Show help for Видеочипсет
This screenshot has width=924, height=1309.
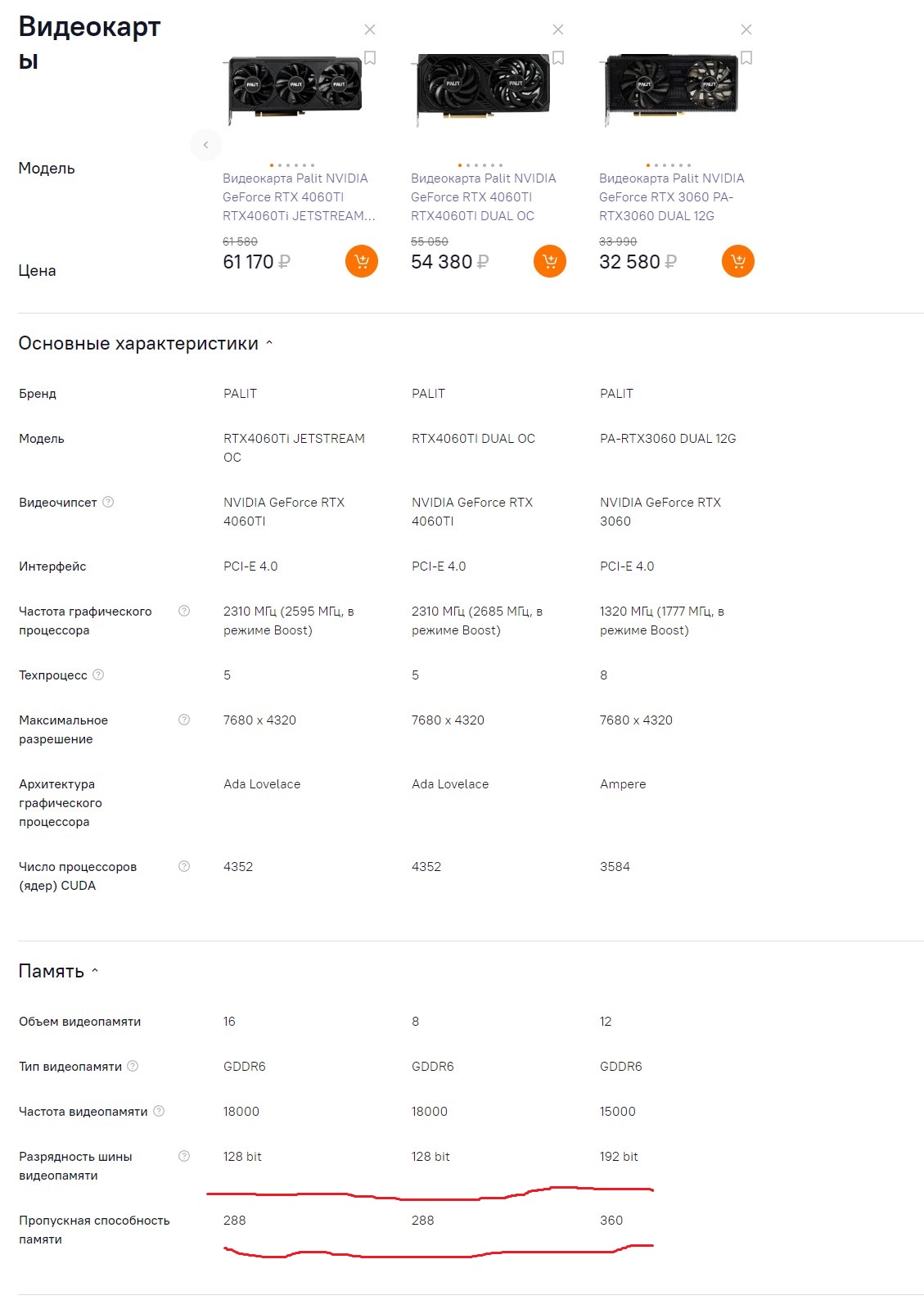click(x=108, y=502)
